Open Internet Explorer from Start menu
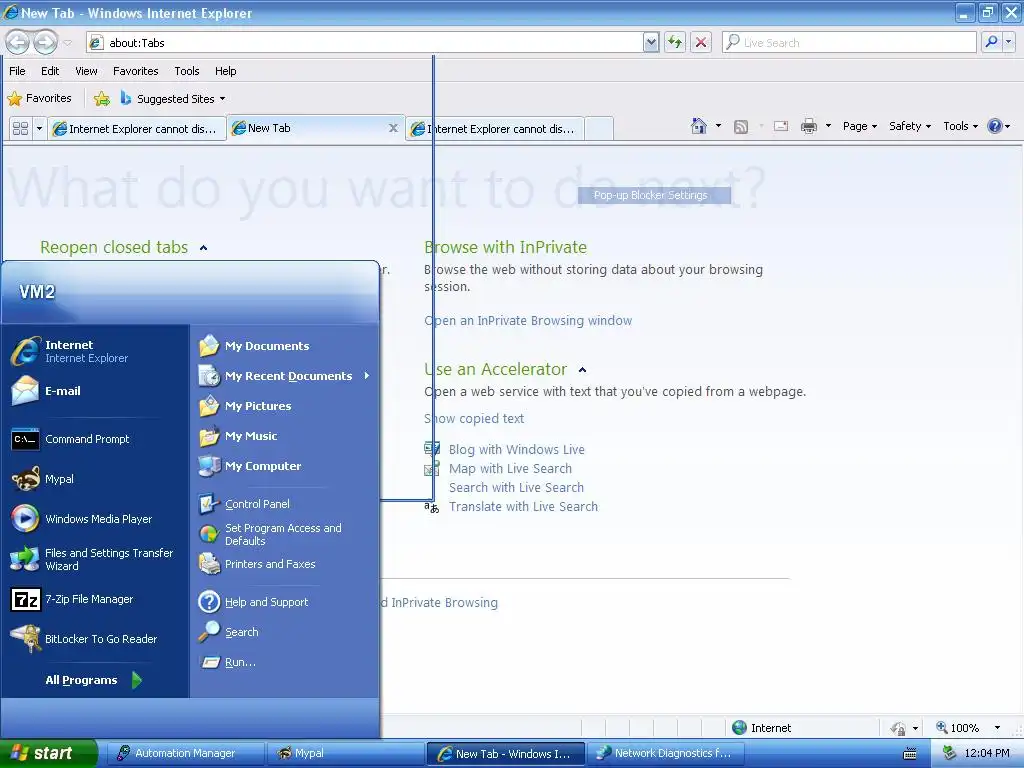Image resolution: width=1024 pixels, height=768 pixels. click(97, 351)
